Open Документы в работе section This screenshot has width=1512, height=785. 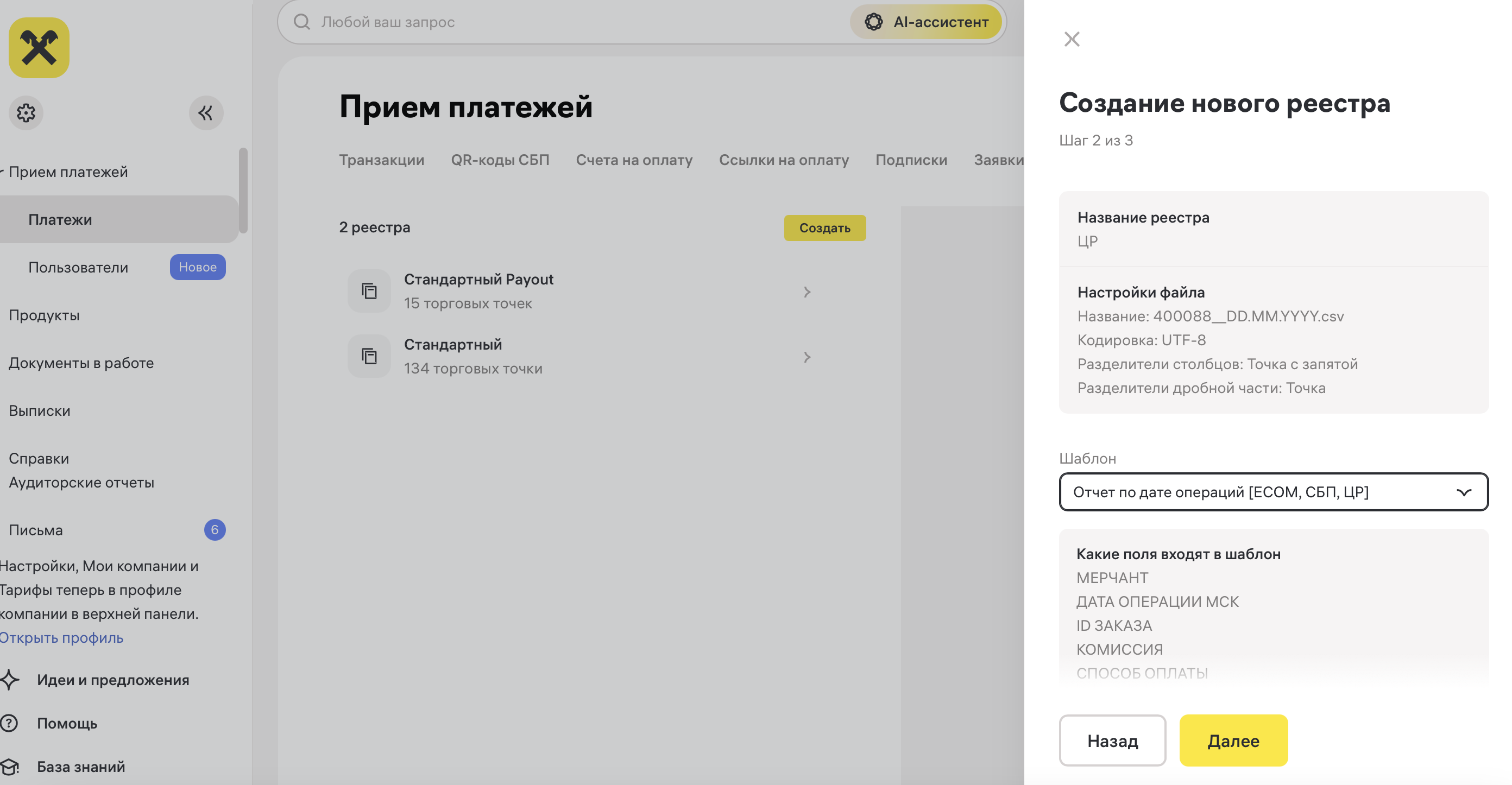click(81, 363)
